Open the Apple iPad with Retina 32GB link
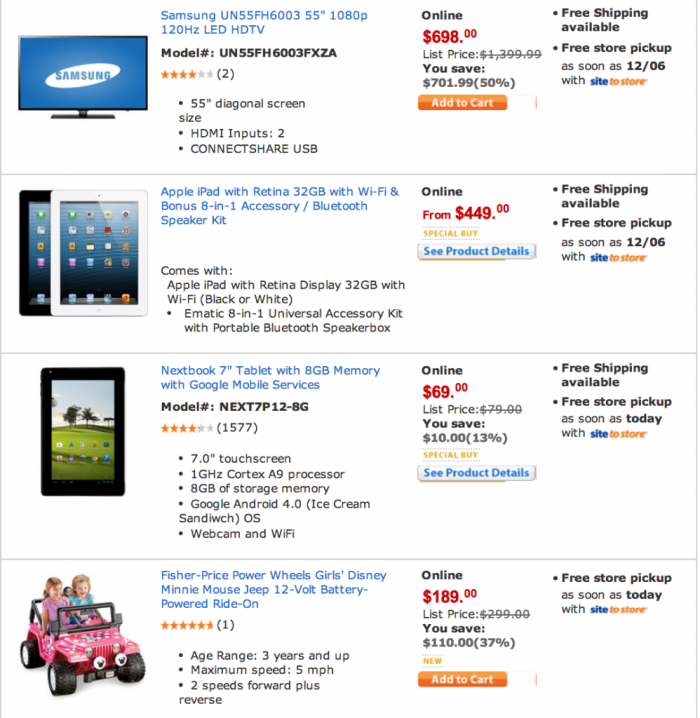Viewport: 700px width, 718px height. coord(279,199)
